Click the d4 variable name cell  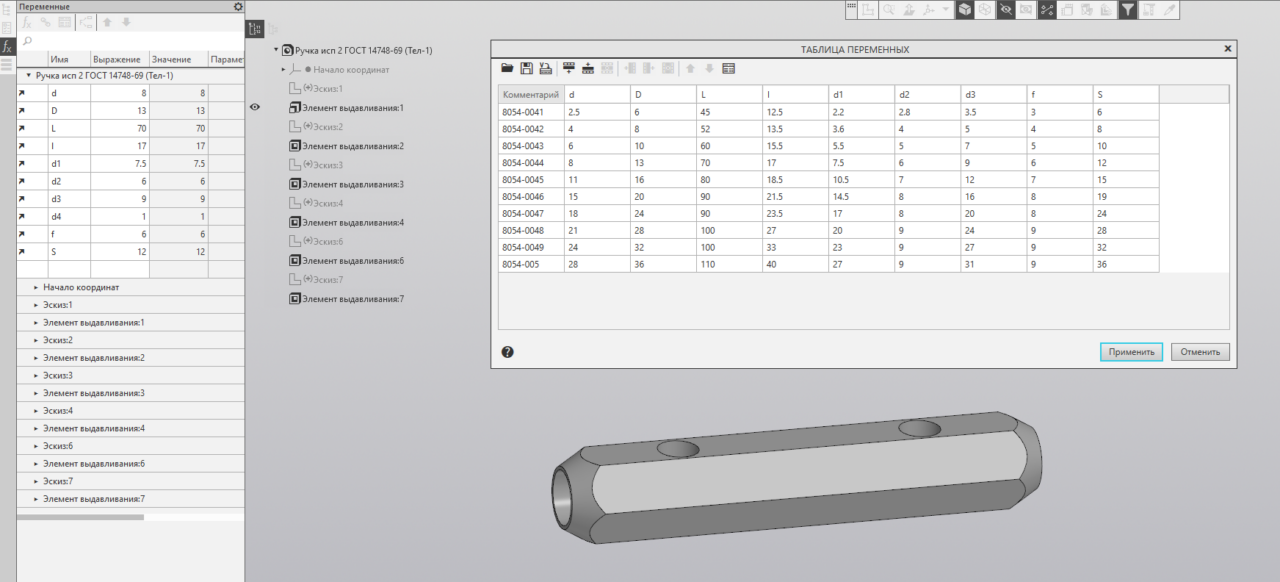(69, 217)
